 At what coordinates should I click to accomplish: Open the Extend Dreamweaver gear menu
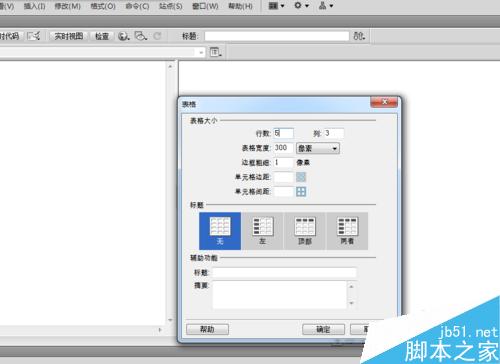click(x=301, y=6)
